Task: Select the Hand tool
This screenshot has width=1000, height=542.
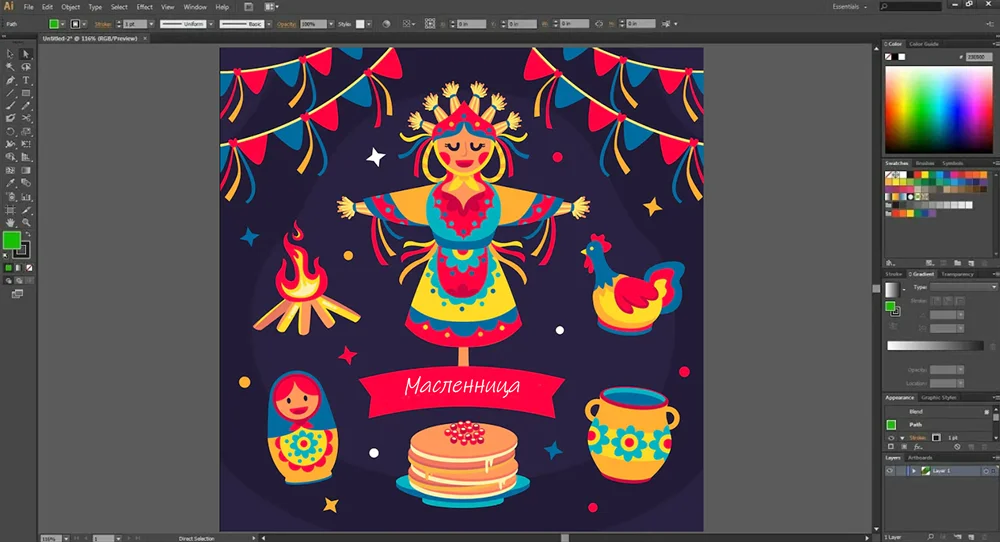Action: pos(10,222)
